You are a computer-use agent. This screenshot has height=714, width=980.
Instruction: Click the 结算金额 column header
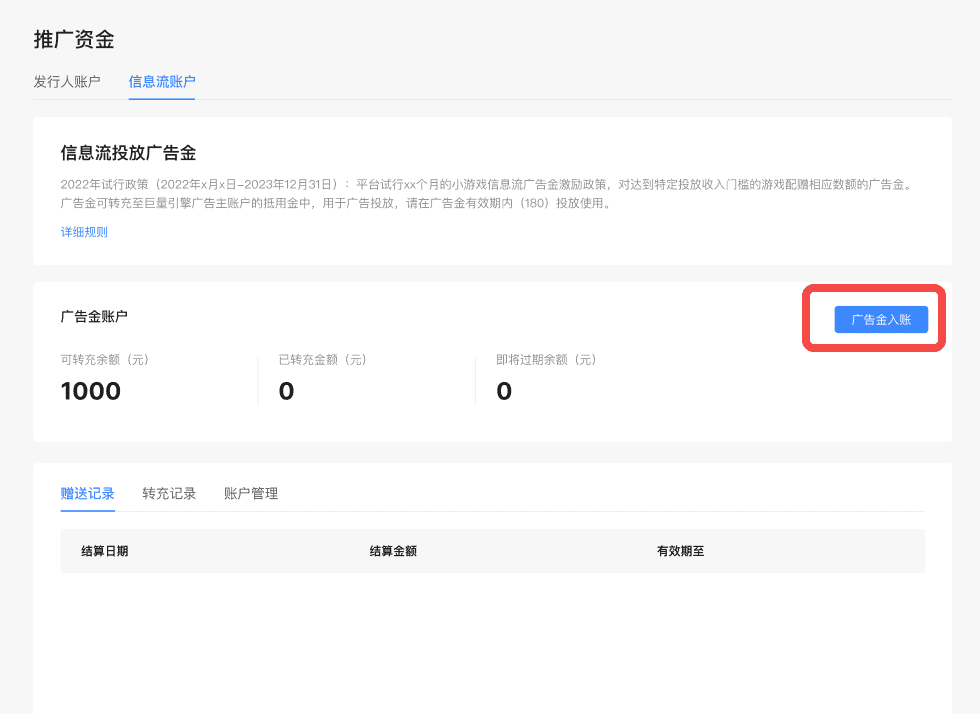coord(393,551)
